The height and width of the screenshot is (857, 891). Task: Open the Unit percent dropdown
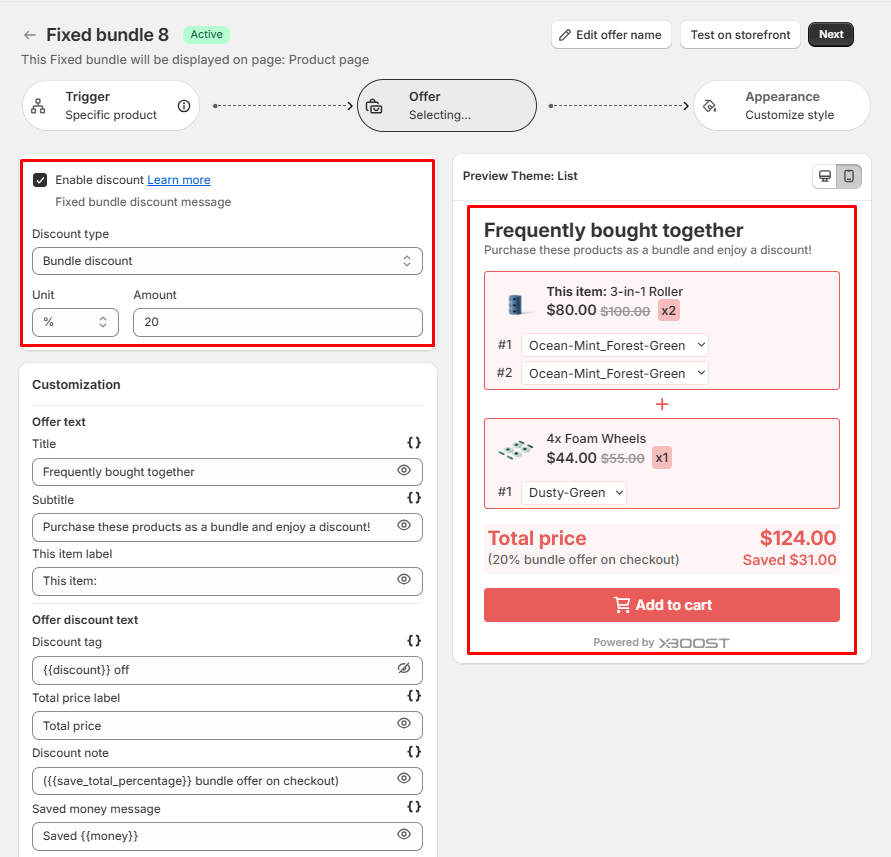click(75, 322)
